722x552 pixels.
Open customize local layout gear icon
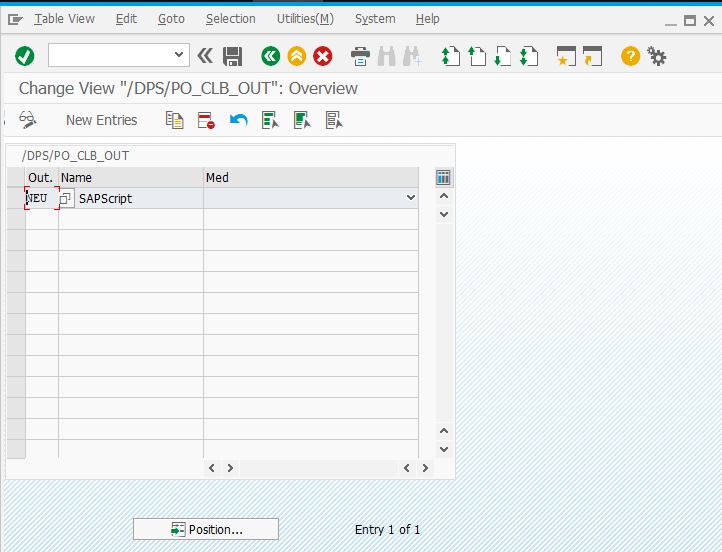(657, 56)
